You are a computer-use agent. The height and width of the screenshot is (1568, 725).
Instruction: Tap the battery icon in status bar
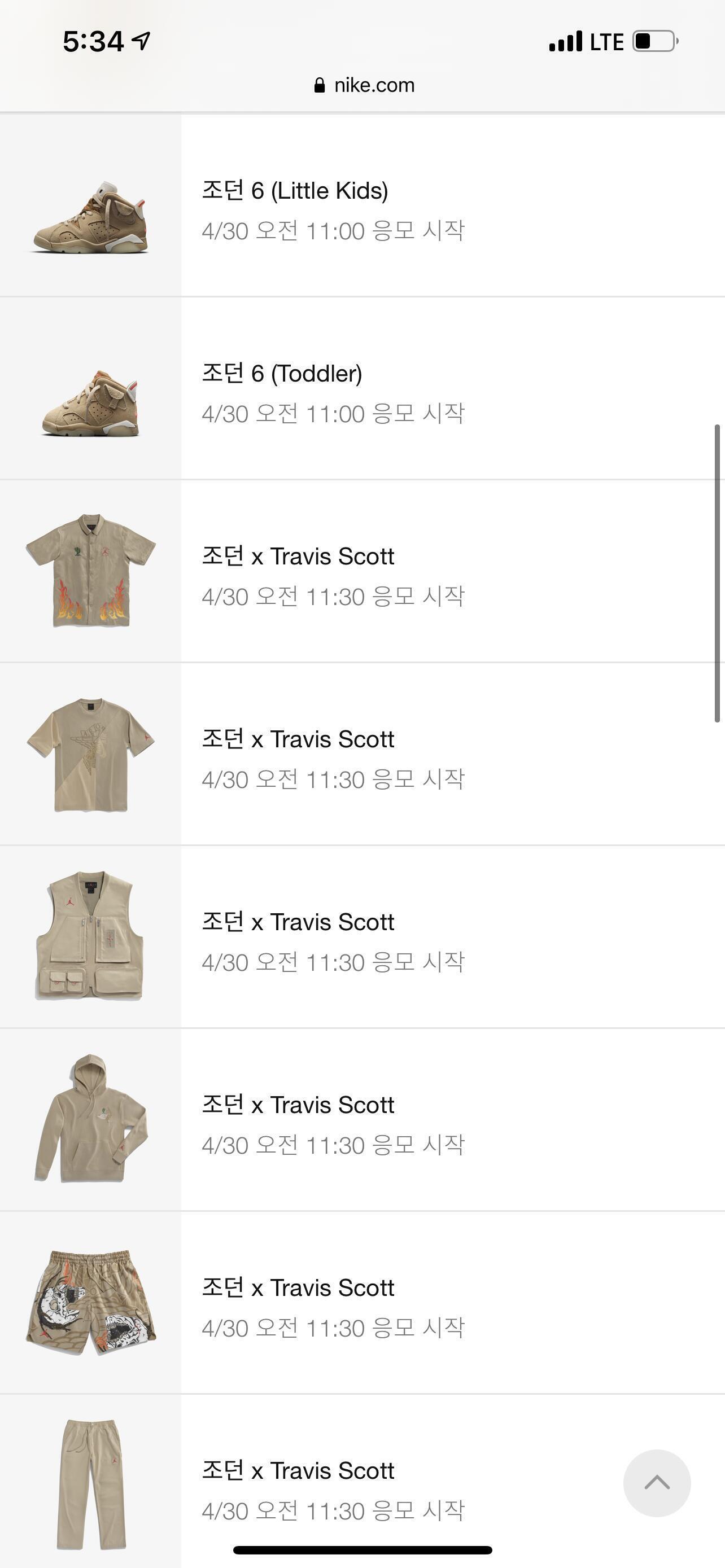point(656,41)
